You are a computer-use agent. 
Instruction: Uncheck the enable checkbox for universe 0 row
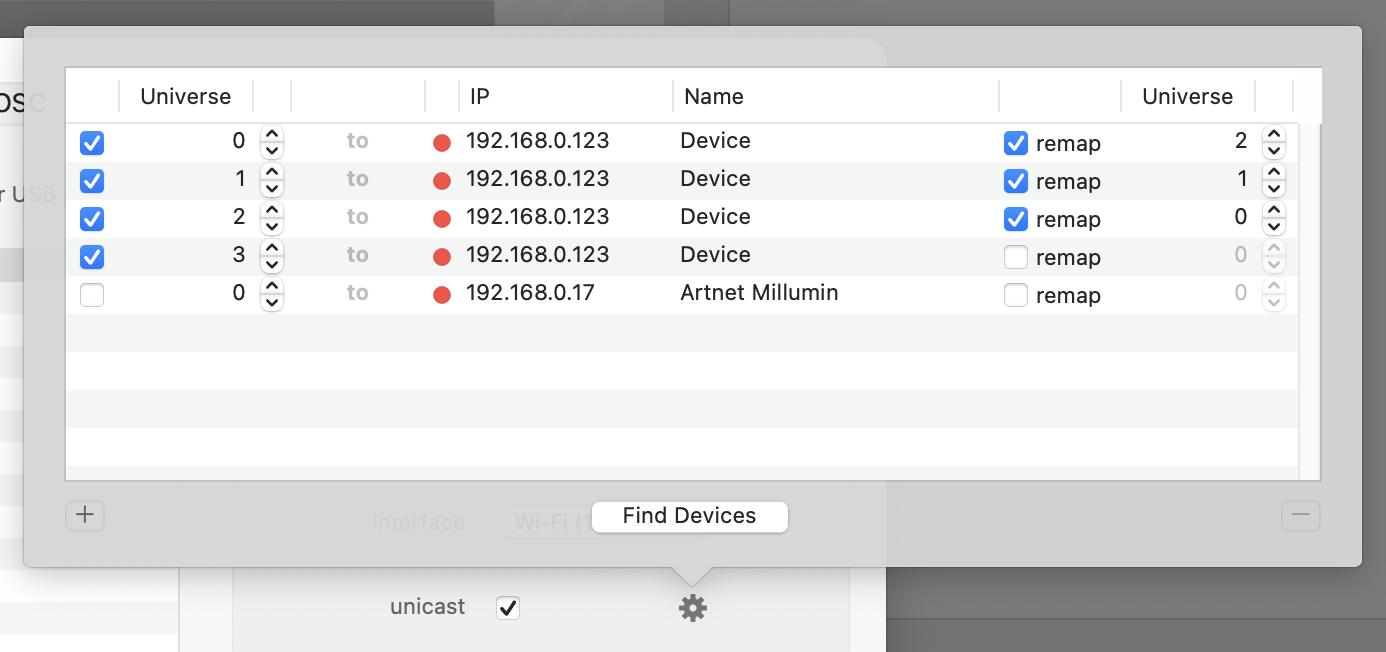click(x=92, y=143)
